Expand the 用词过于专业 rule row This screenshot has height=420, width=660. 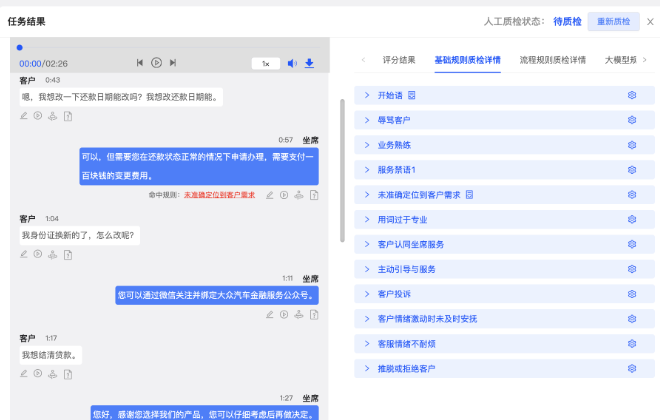(x=367, y=219)
